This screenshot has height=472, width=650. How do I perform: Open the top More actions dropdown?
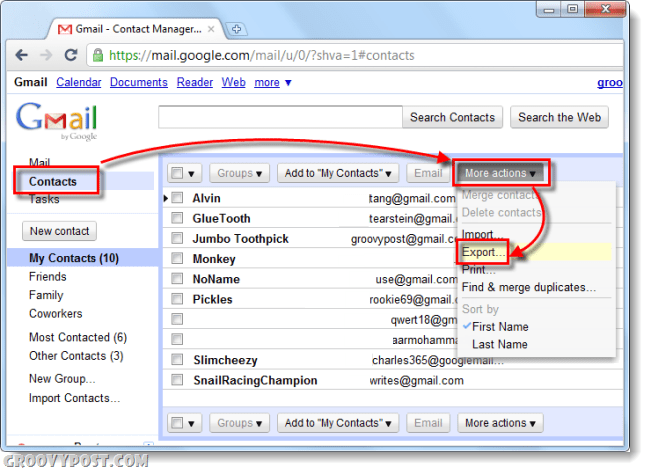(500, 173)
